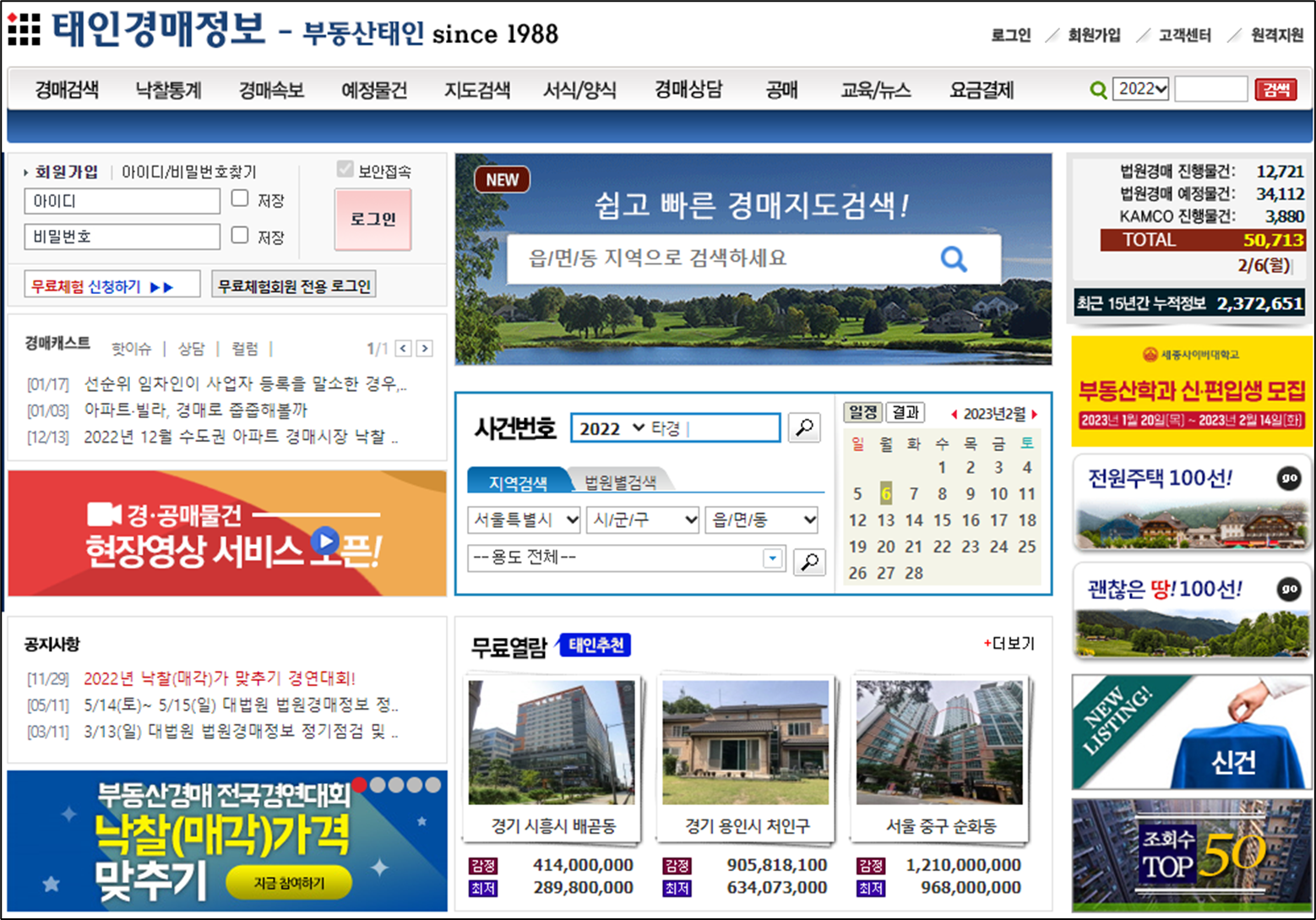Toggle the 보안접속 checkbox
Image resolution: width=1316 pixels, height=920 pixels.
345,169
